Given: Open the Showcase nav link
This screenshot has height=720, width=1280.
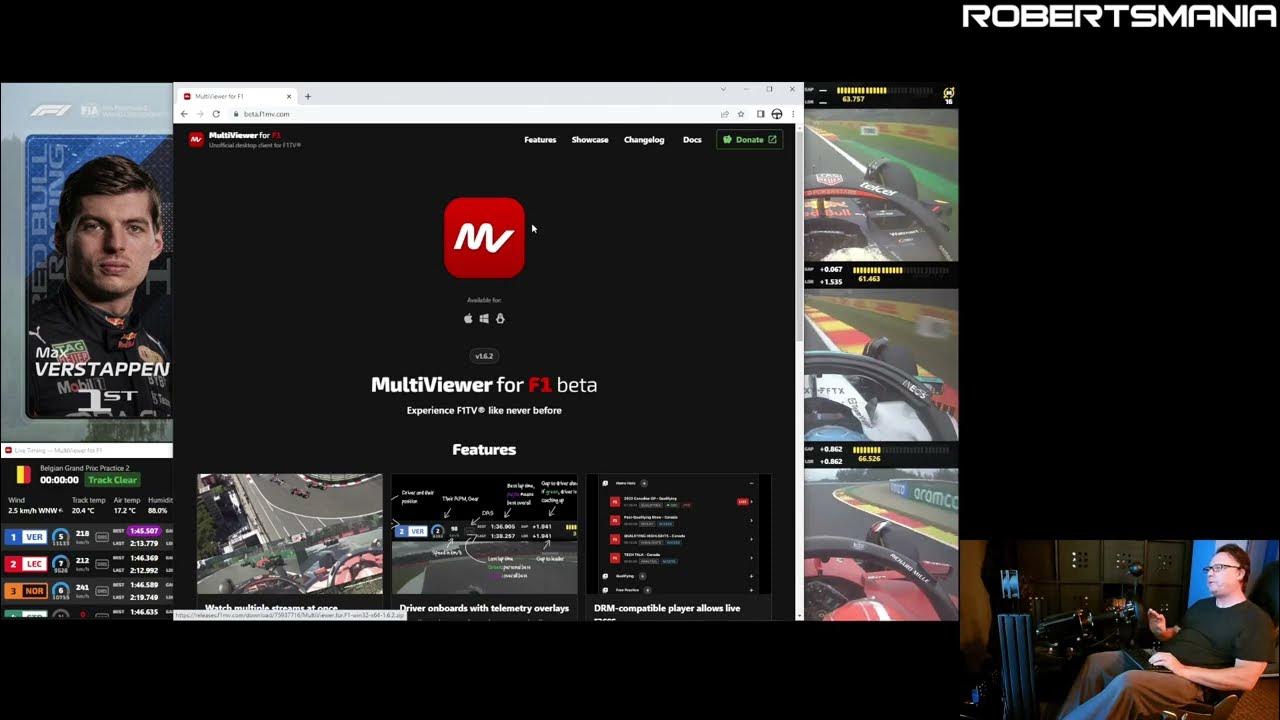Looking at the screenshot, I should tap(590, 140).
